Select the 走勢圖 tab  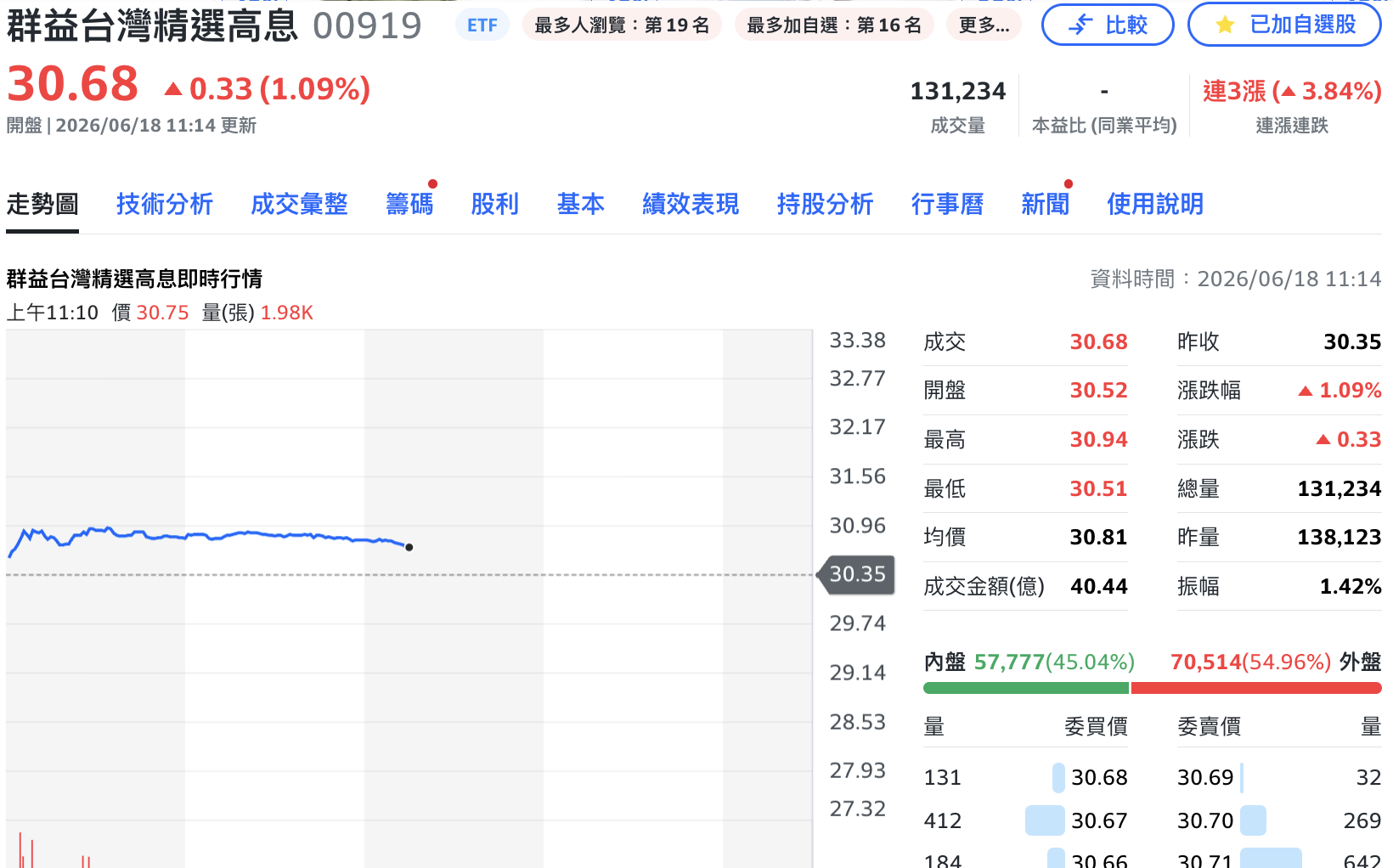(x=42, y=204)
